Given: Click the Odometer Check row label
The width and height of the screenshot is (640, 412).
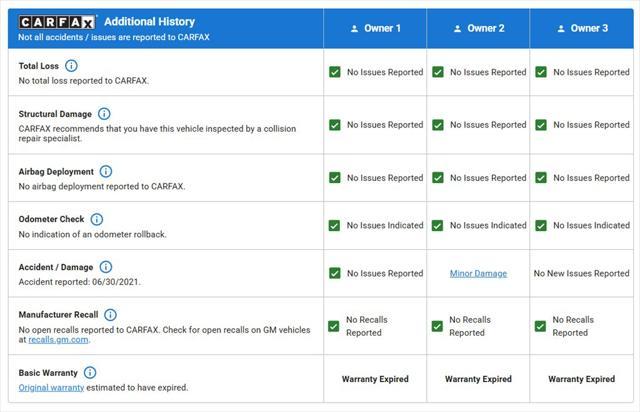Looking at the screenshot, I should (x=51, y=219).
